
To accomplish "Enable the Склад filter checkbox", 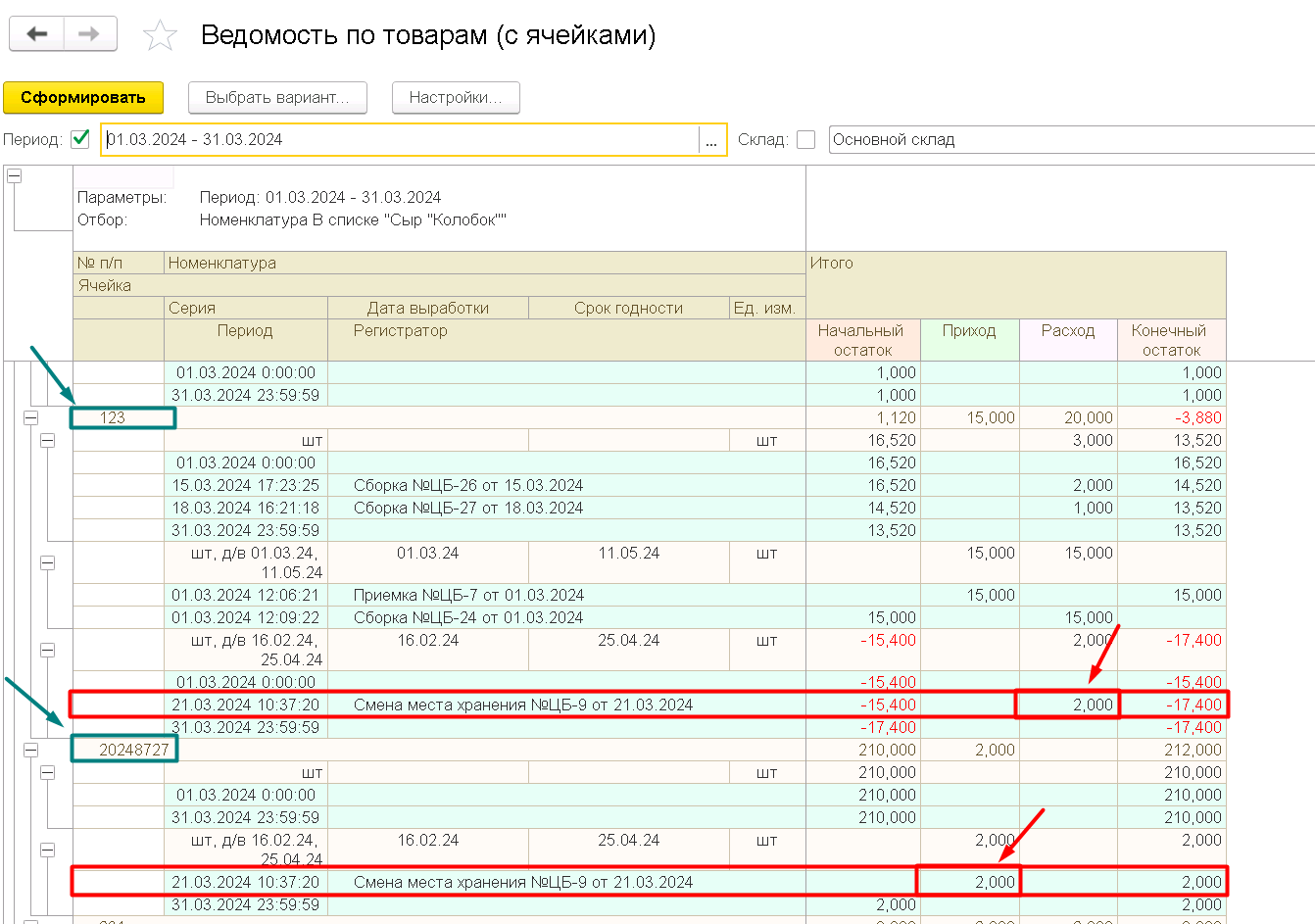I will (x=805, y=139).
